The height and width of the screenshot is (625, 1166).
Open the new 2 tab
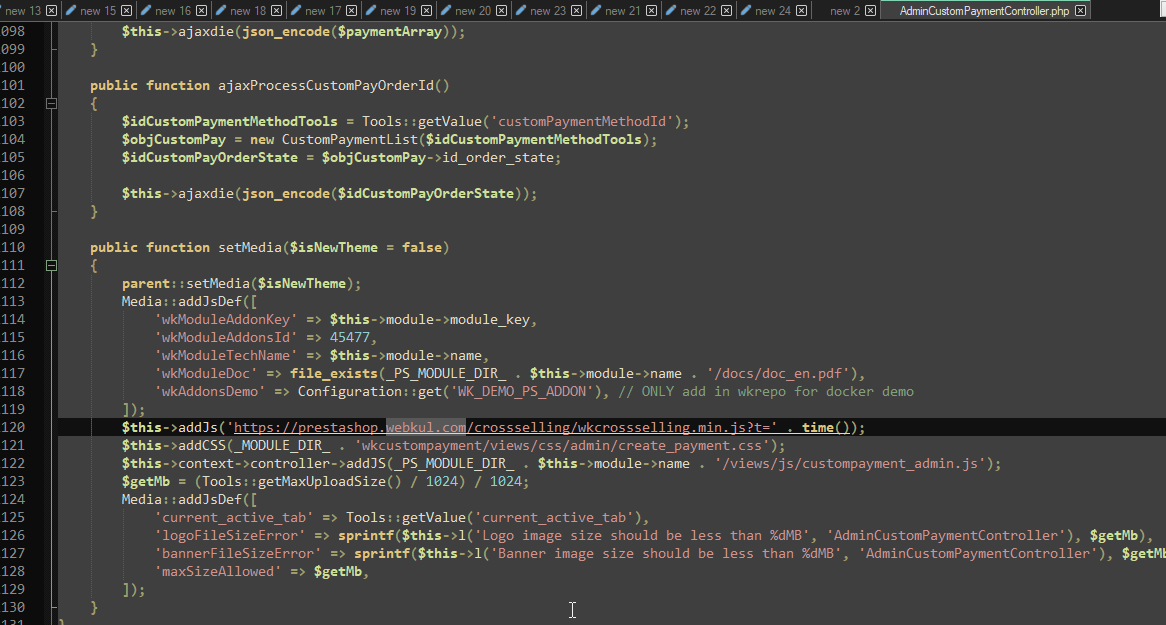coord(845,10)
